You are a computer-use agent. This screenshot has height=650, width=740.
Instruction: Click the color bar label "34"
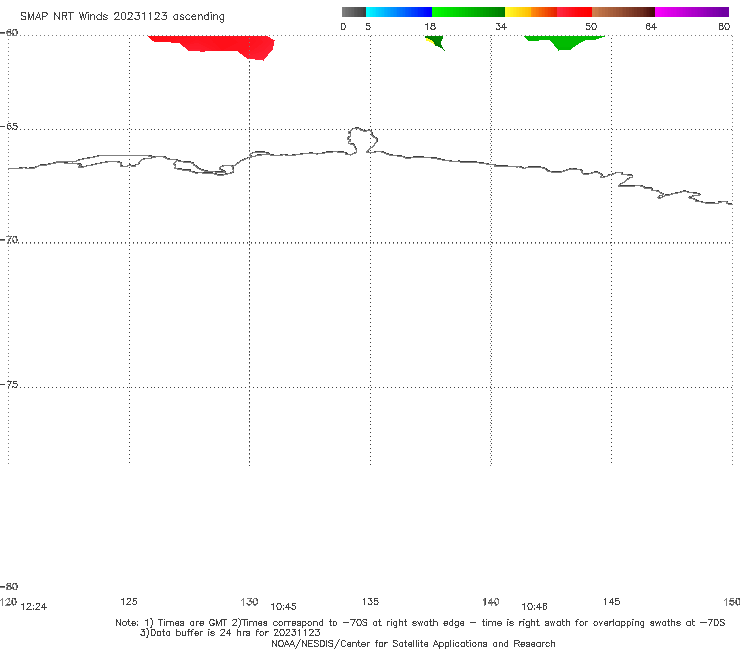[501, 27]
